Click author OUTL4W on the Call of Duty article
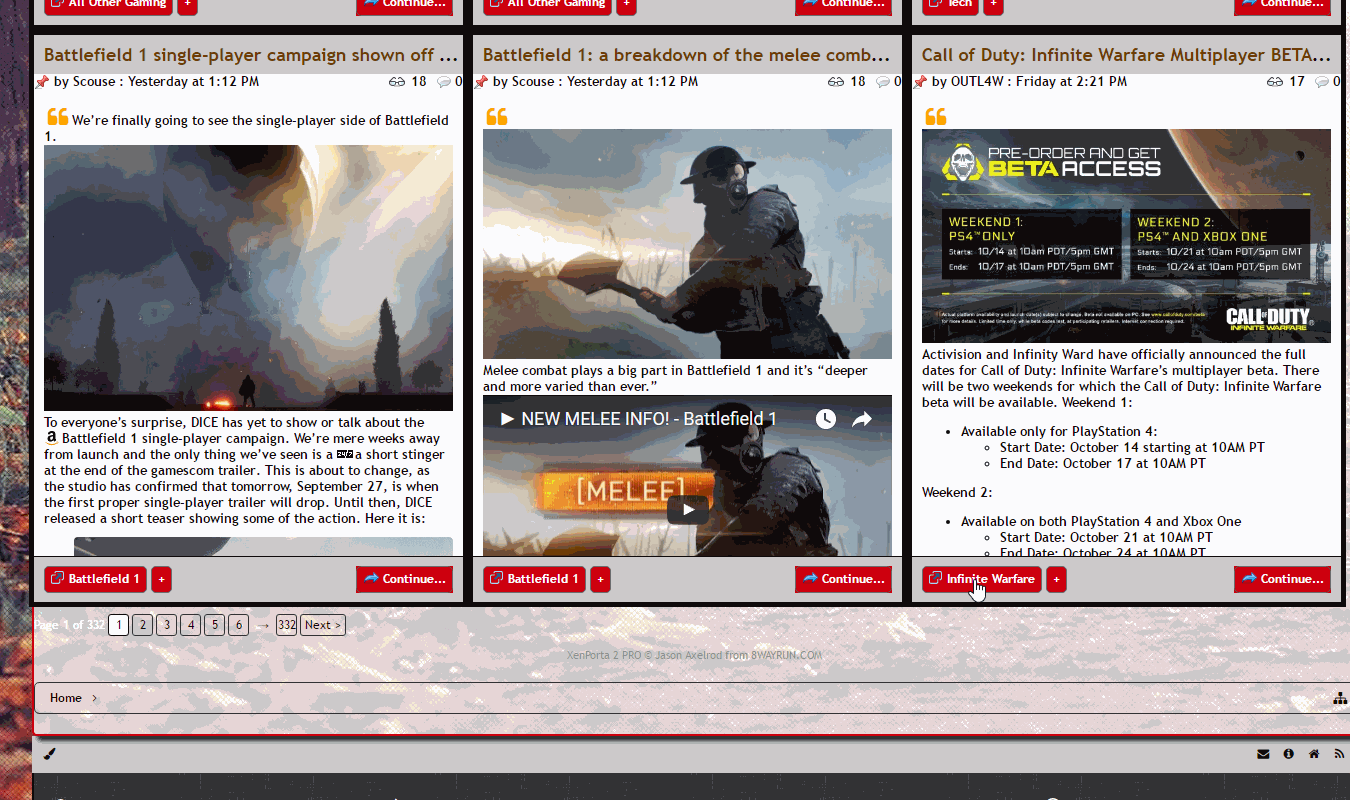This screenshot has width=1350, height=800. click(979, 82)
